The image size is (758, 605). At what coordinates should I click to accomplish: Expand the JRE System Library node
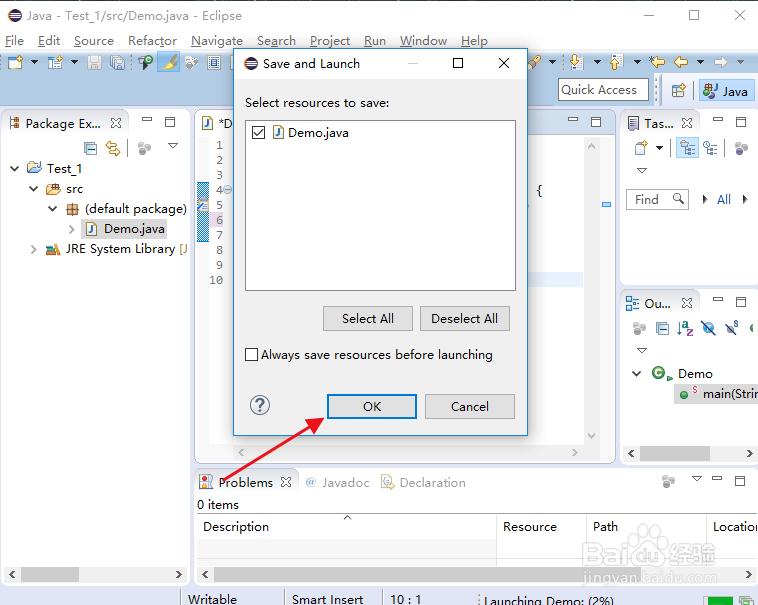pyautogui.click(x=33, y=249)
